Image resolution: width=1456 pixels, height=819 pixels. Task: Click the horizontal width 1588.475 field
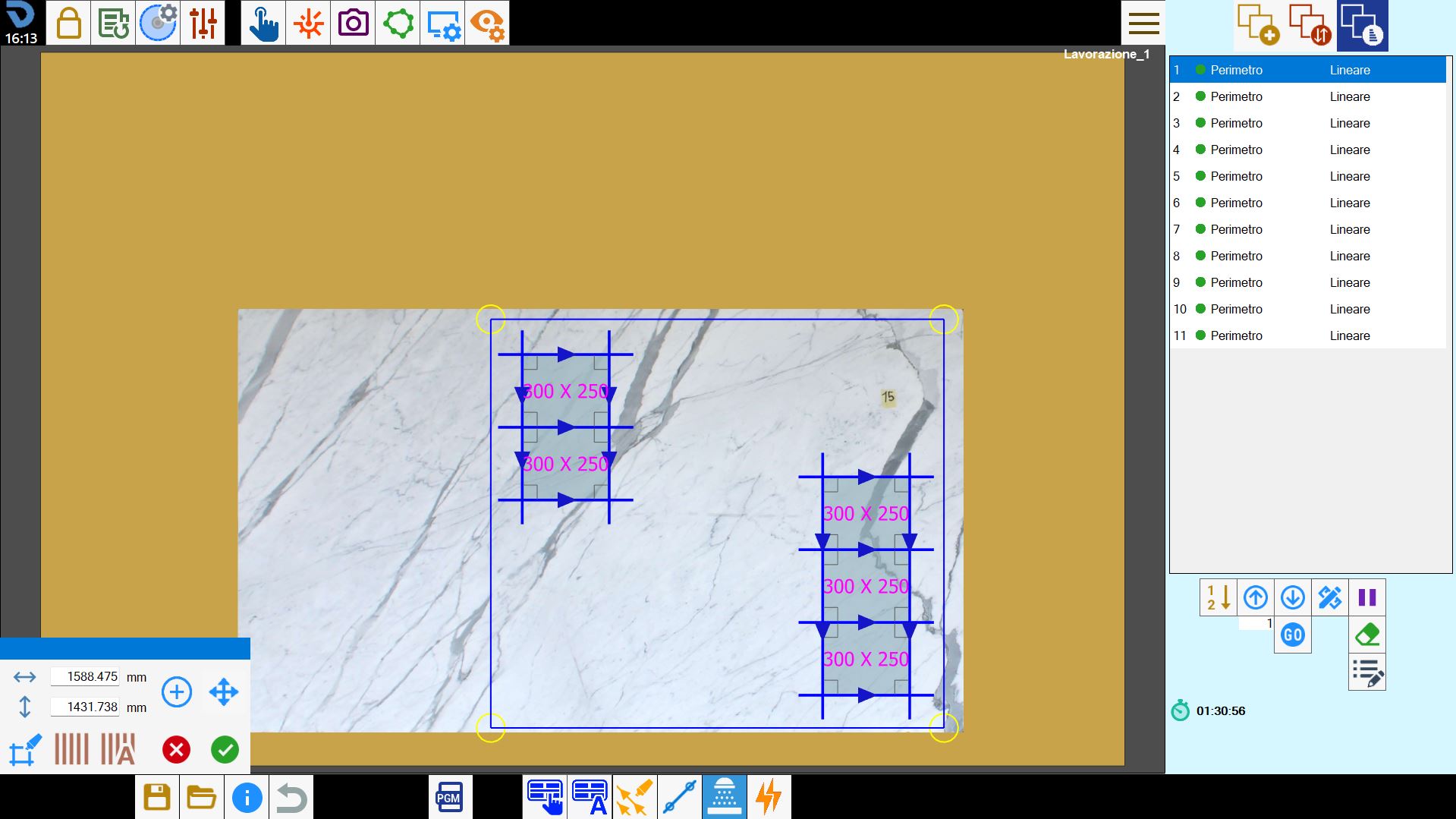coord(85,676)
